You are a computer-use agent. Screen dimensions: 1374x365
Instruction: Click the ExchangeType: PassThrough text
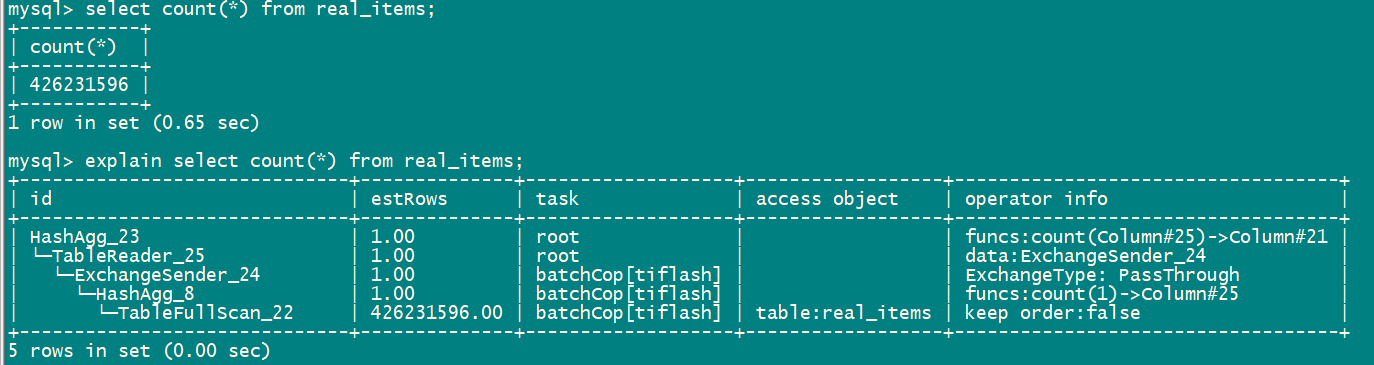[x=1102, y=274]
